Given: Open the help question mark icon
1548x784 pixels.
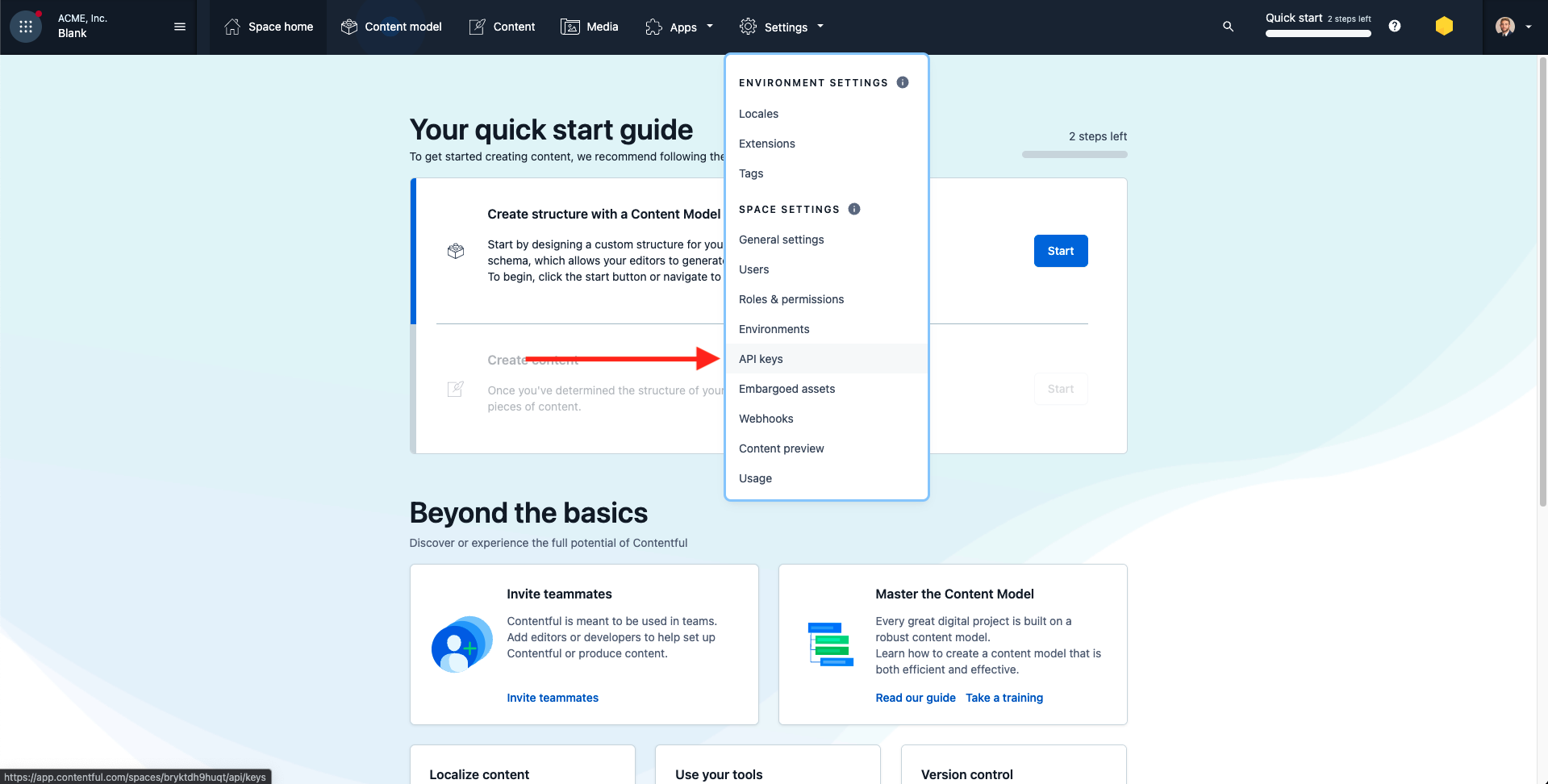Looking at the screenshot, I should pos(1395,27).
